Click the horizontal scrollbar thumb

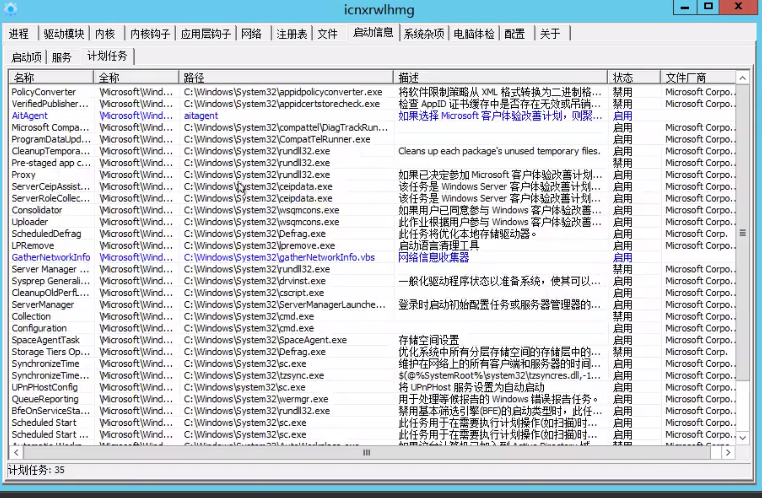point(366,452)
